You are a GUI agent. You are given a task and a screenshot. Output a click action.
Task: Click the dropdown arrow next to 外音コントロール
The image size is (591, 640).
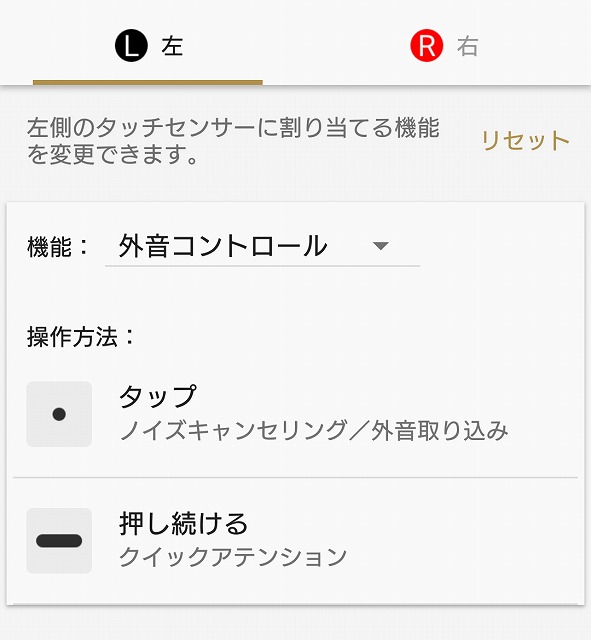click(x=380, y=246)
